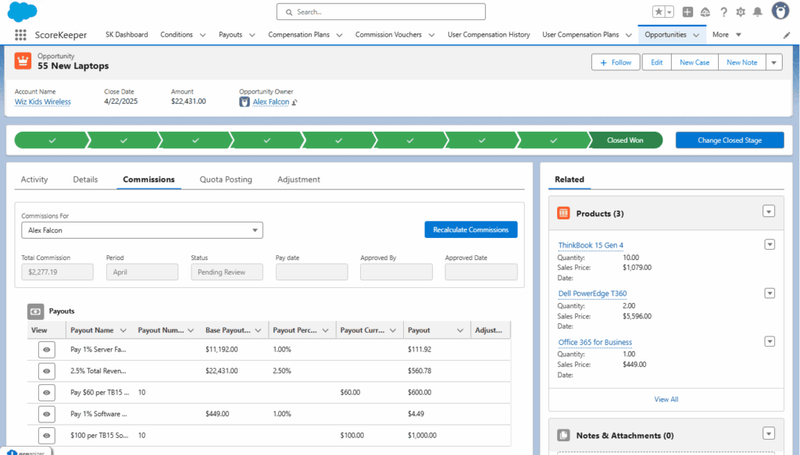This screenshot has height=455, width=800.
Task: Open SK Dashboard nav tab
Action: click(127, 35)
